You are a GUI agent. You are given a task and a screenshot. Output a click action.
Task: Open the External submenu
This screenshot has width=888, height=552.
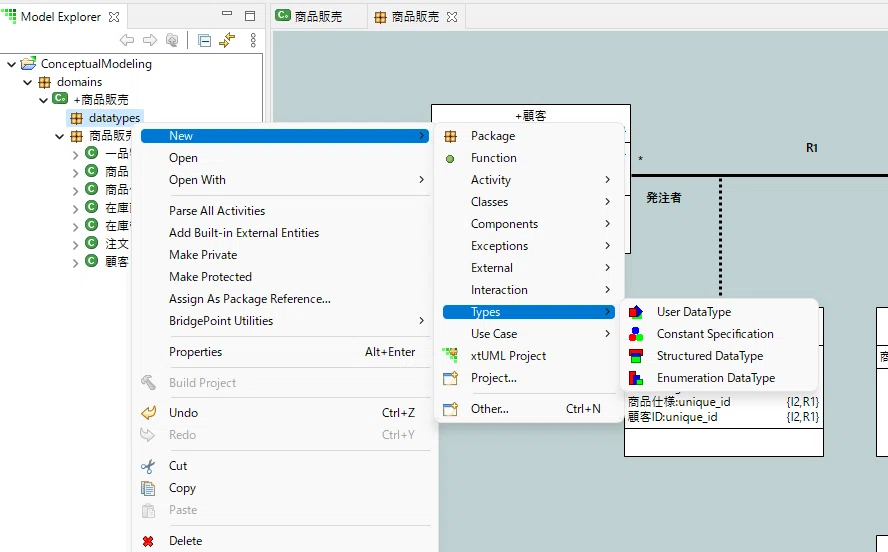528,268
